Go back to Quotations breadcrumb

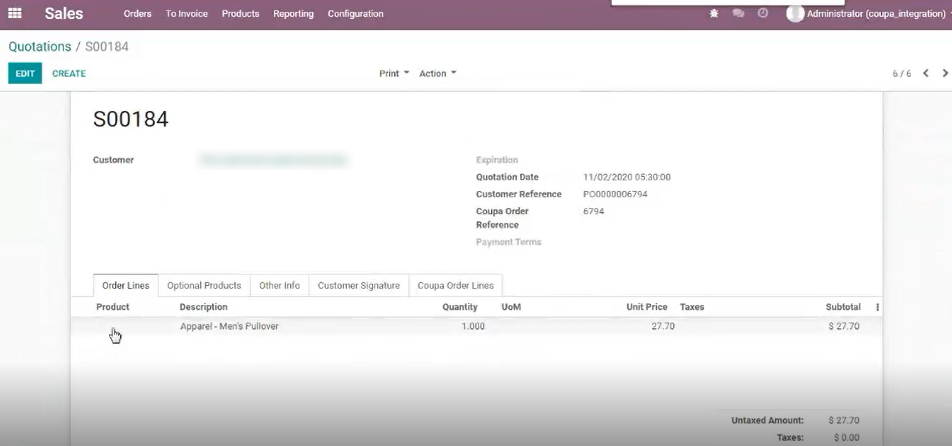(39, 47)
